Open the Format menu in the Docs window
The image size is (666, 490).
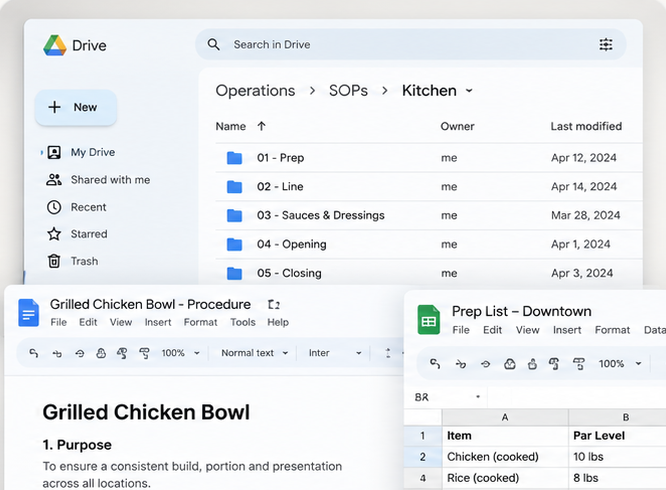(200, 322)
